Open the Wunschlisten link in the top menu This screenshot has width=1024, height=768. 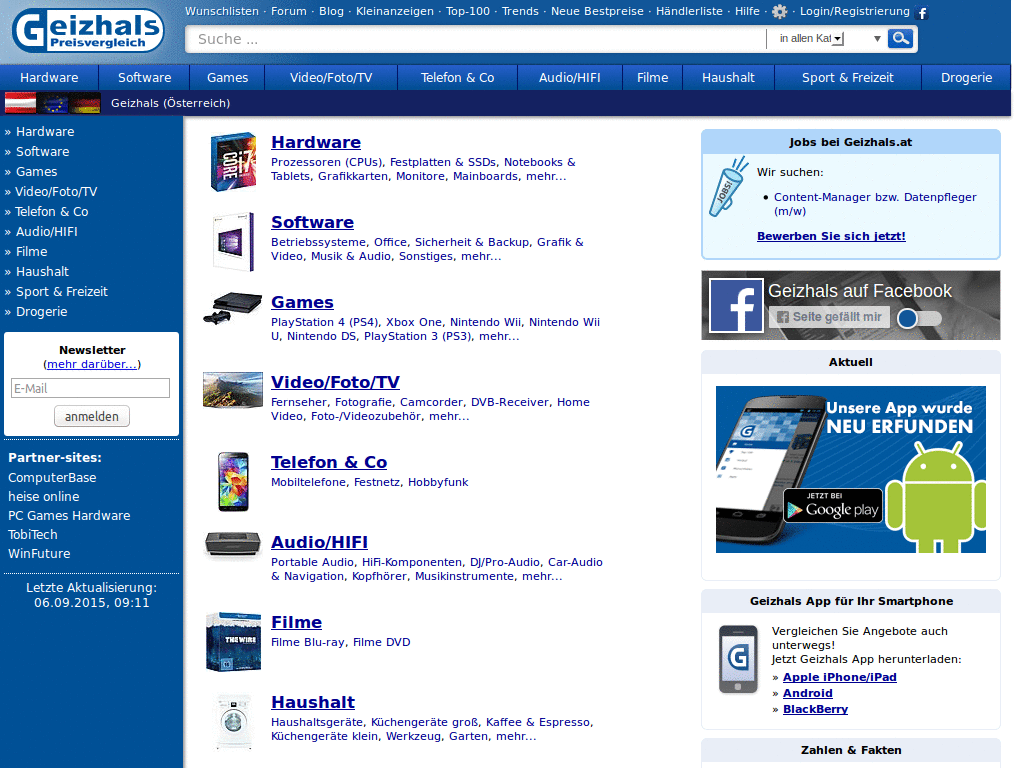click(x=222, y=11)
